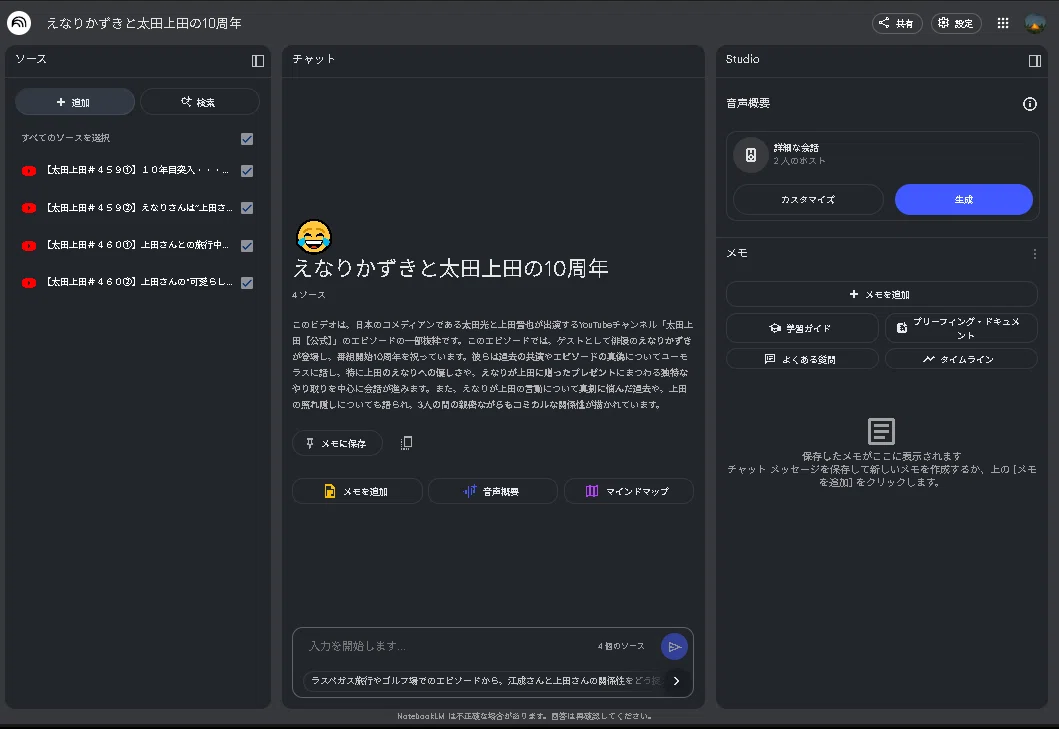The width and height of the screenshot is (1059, 729).
Task: Click the 詳細な会話 speaker icon
Action: tap(750, 155)
